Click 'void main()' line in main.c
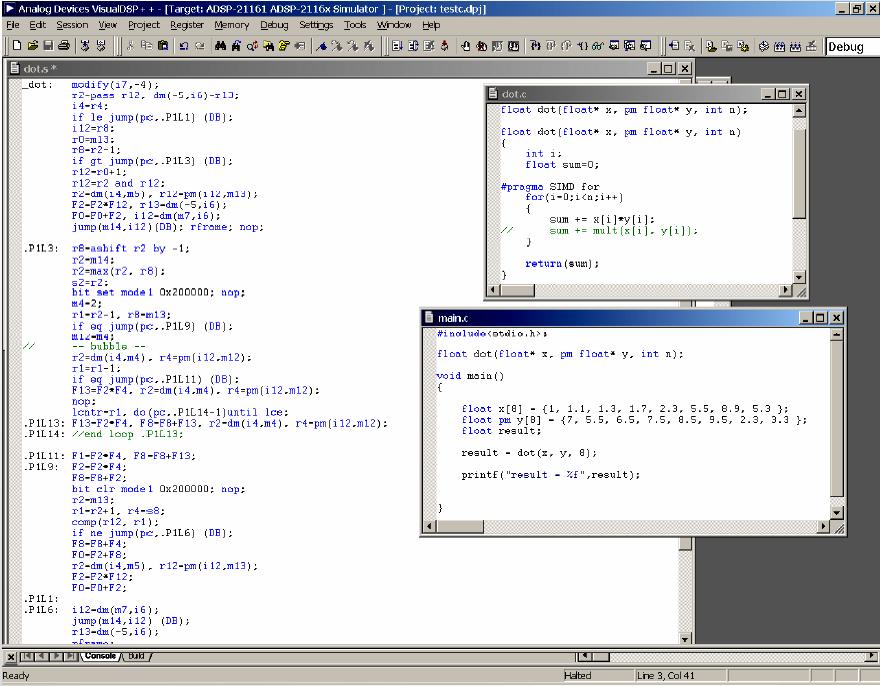Image resolution: width=880 pixels, height=686 pixels. pos(470,376)
